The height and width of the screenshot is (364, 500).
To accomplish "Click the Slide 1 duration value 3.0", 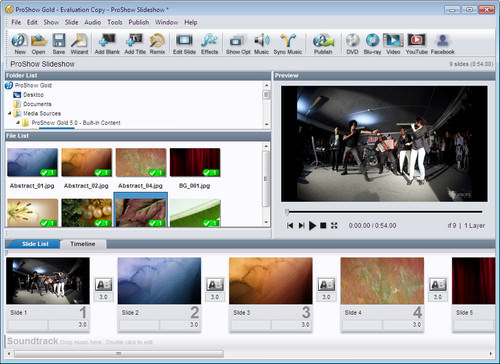I will [82, 325].
